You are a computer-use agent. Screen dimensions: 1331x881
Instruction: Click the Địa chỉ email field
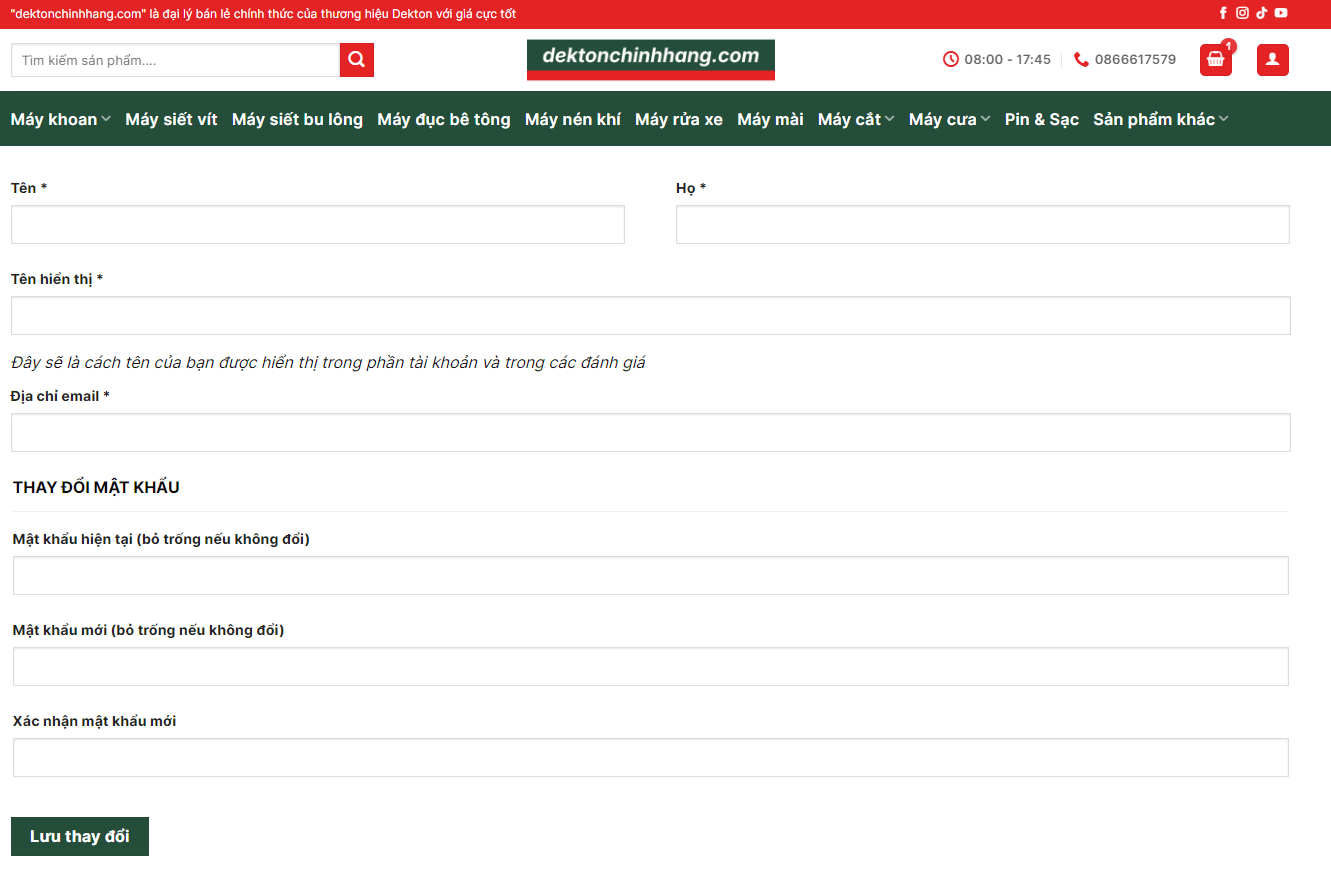(x=650, y=433)
